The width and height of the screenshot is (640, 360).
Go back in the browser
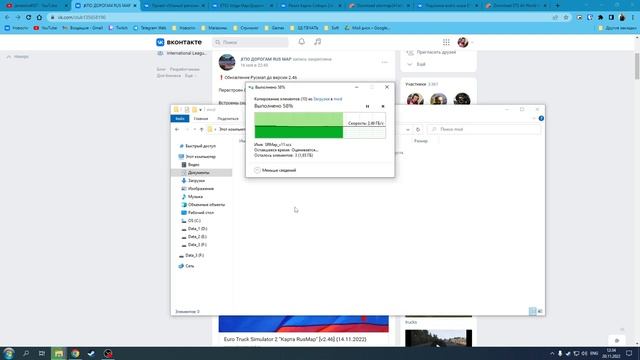(x=7, y=17)
